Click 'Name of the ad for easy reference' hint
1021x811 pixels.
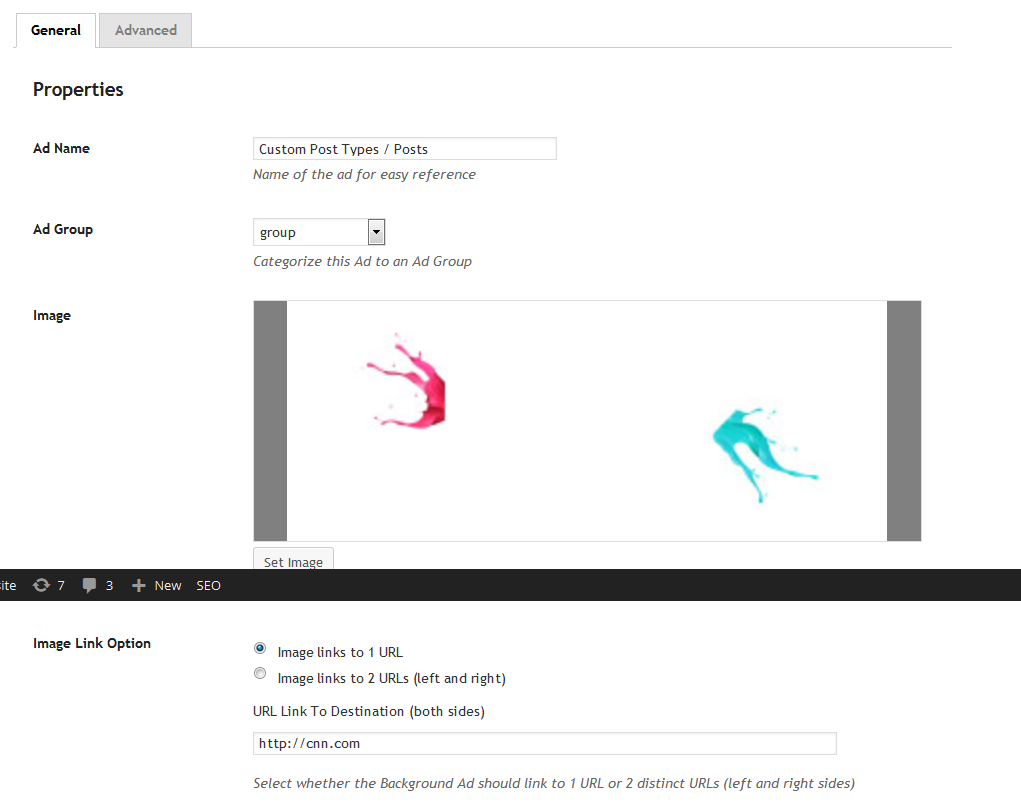coord(365,175)
